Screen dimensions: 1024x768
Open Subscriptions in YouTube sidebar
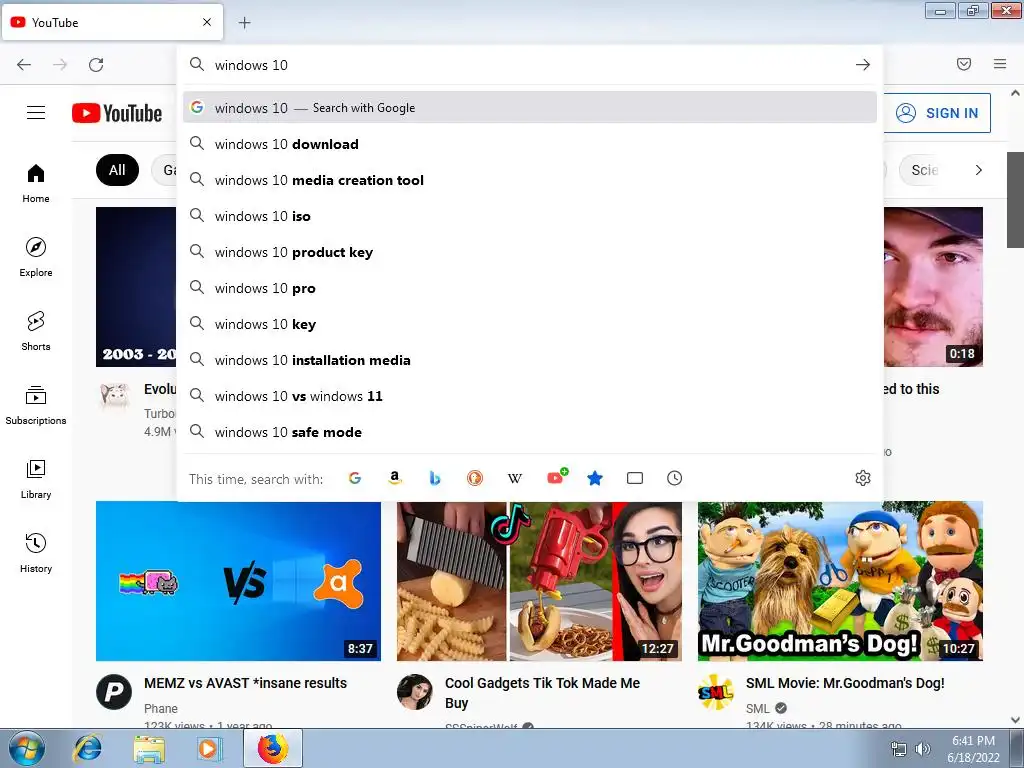click(x=36, y=405)
